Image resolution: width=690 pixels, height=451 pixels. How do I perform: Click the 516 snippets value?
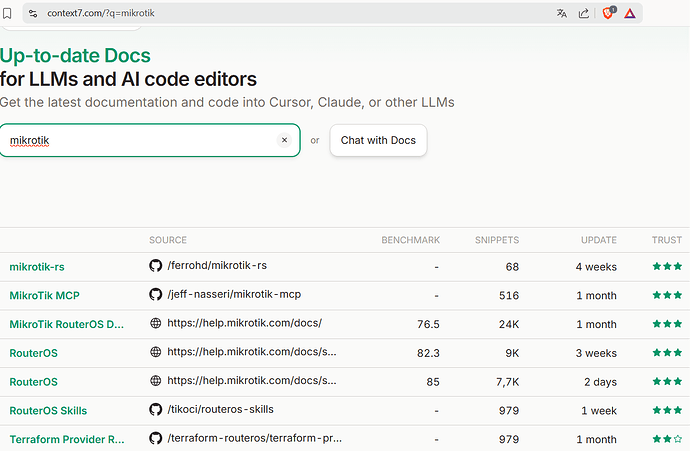coord(509,296)
